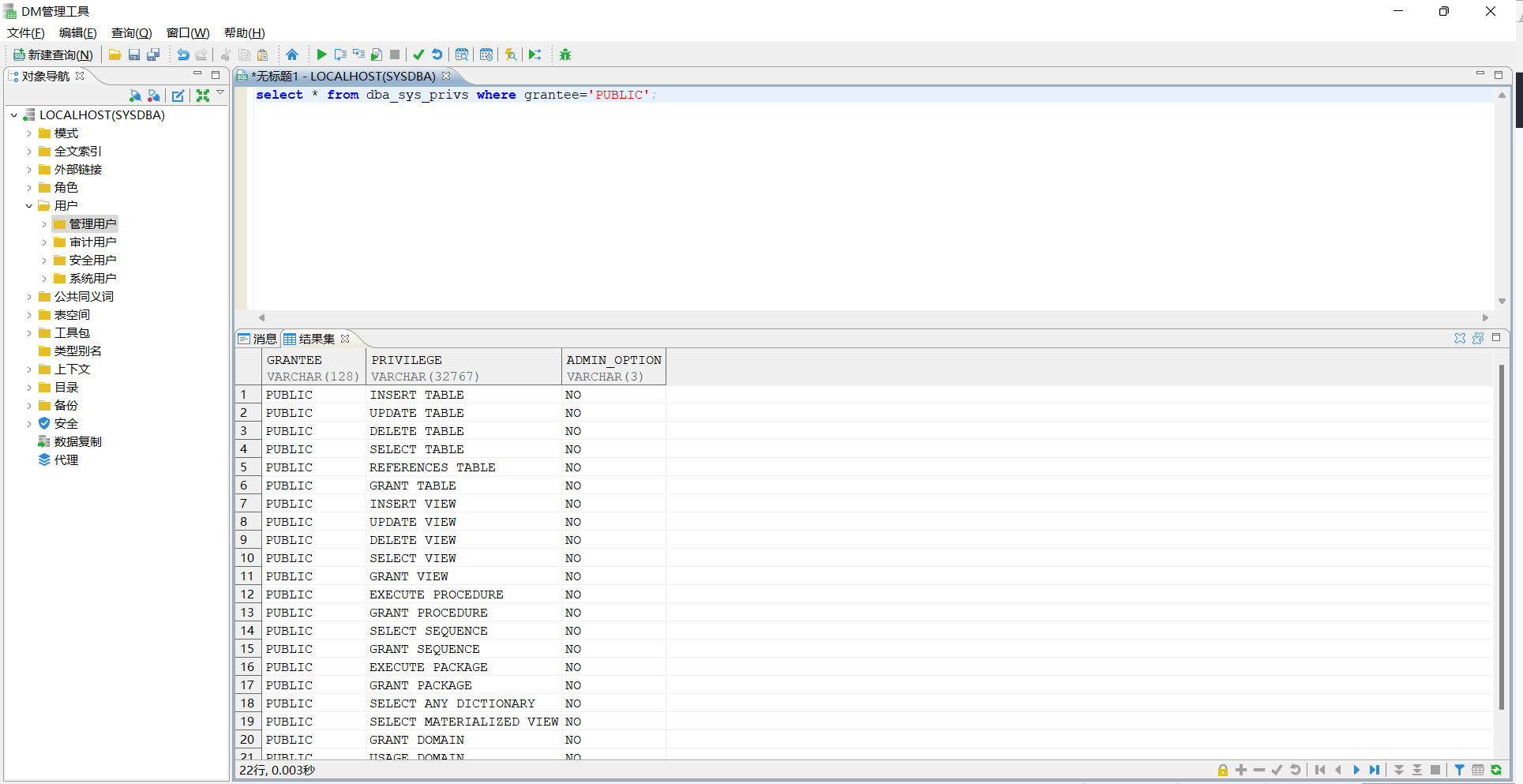The width and height of the screenshot is (1523, 784).
Task: Click the results vertical scrollbar
Action: tap(1501, 537)
